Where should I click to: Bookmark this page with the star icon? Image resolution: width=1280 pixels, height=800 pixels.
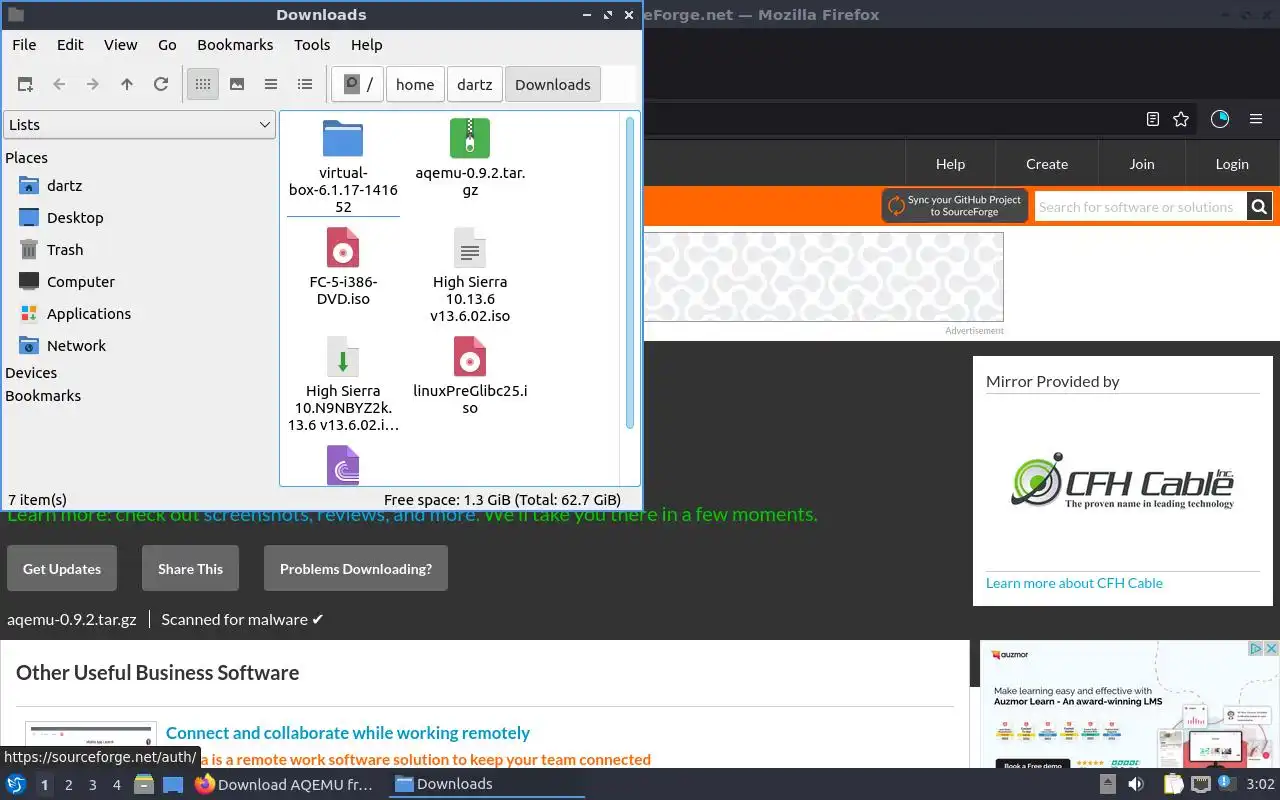click(1181, 119)
